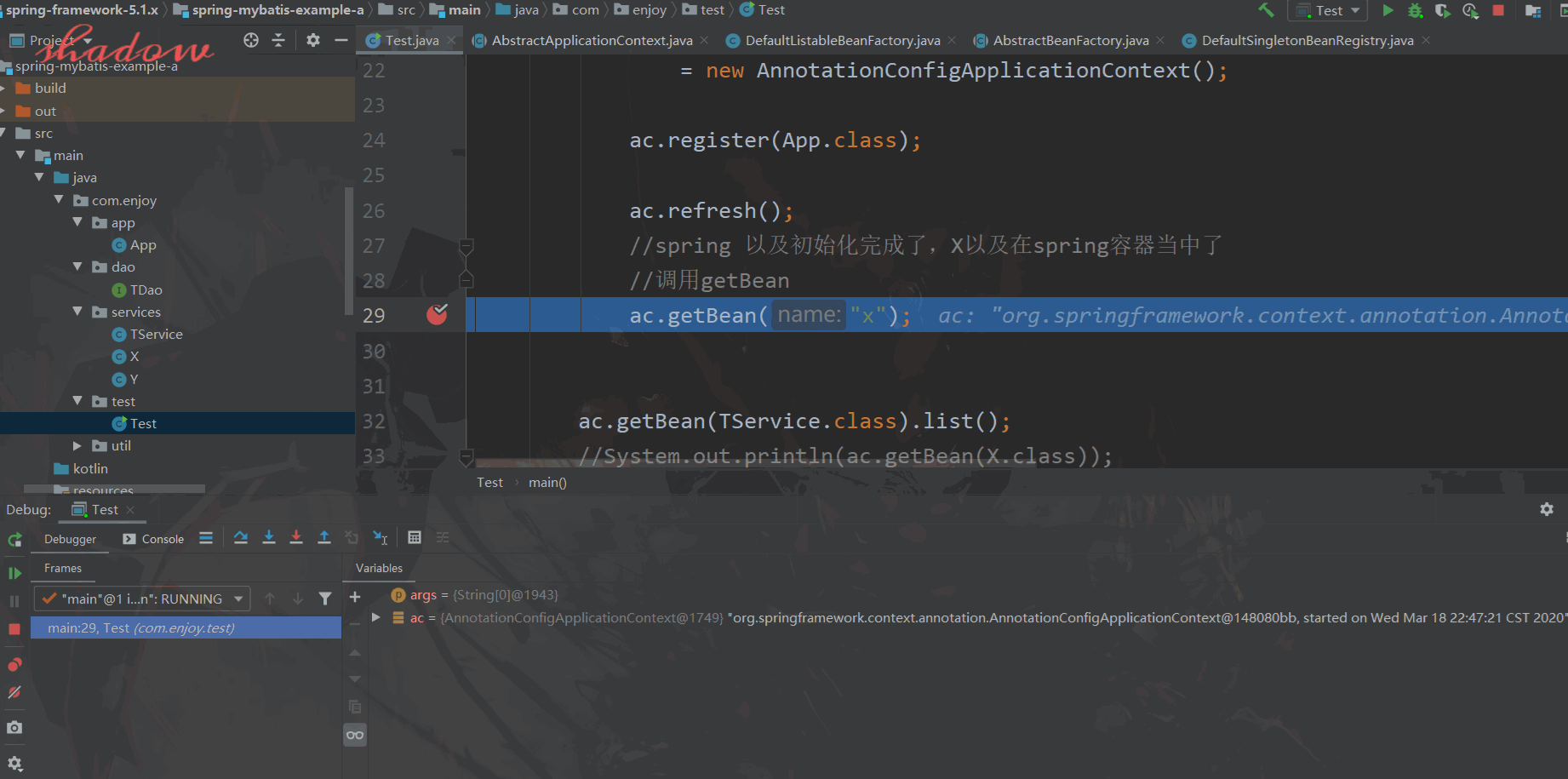
Task: Open the Debug panel sidebar settings gear
Action: 14,764
